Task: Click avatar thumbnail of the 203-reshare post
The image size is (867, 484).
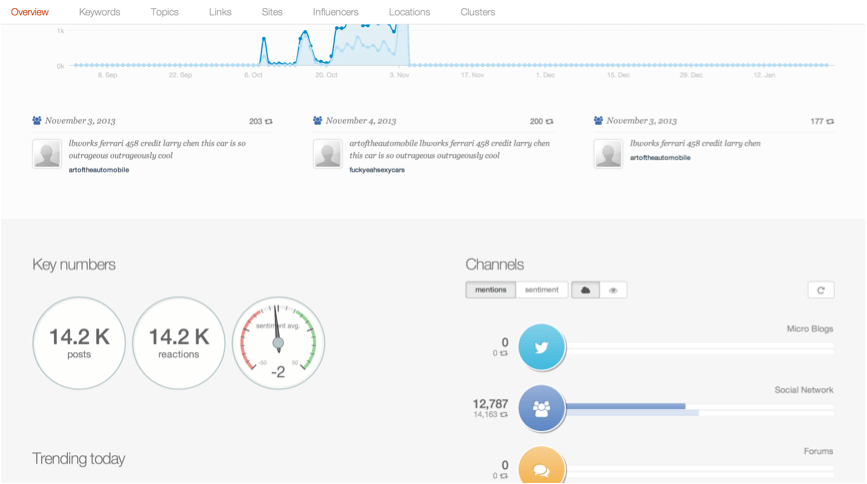Action: pyautogui.click(x=46, y=153)
